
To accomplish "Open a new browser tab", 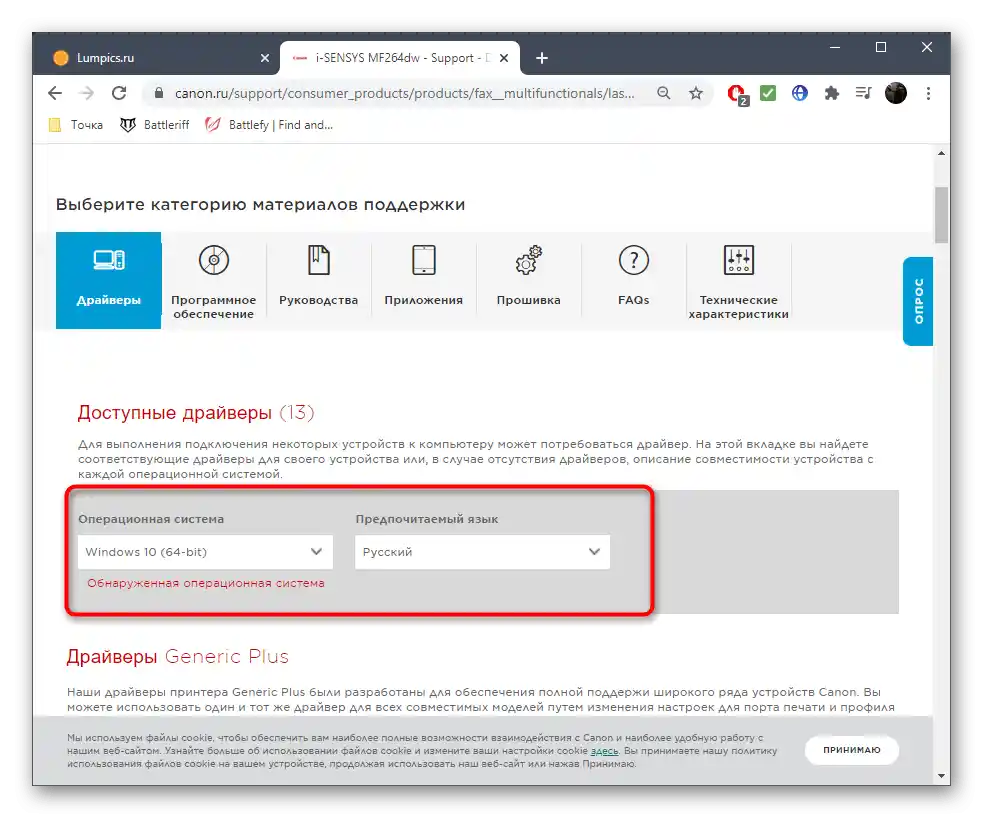I will coord(542,58).
